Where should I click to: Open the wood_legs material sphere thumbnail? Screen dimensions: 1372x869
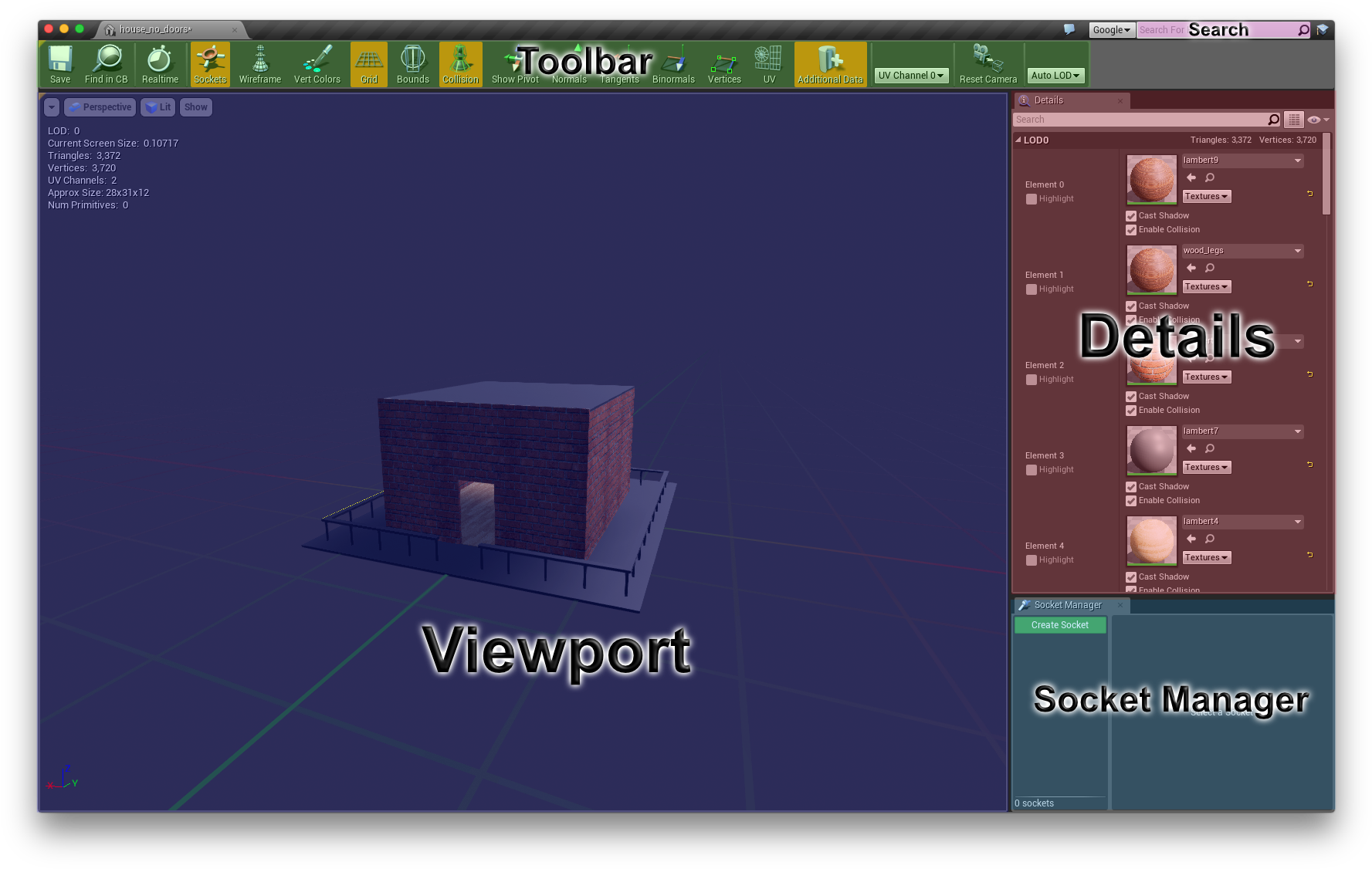pyautogui.click(x=1150, y=270)
